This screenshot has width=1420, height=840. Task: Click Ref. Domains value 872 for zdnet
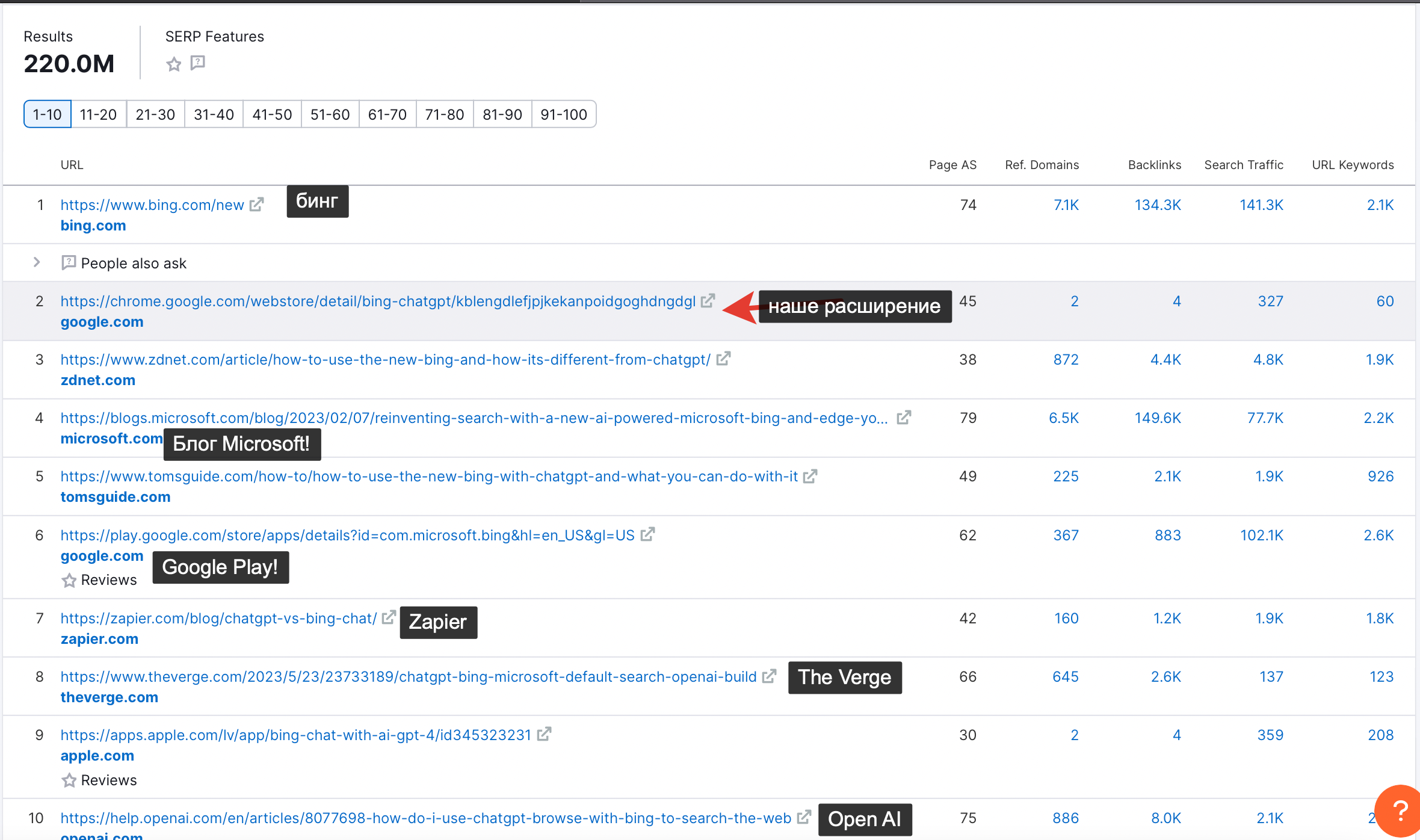coord(1065,359)
